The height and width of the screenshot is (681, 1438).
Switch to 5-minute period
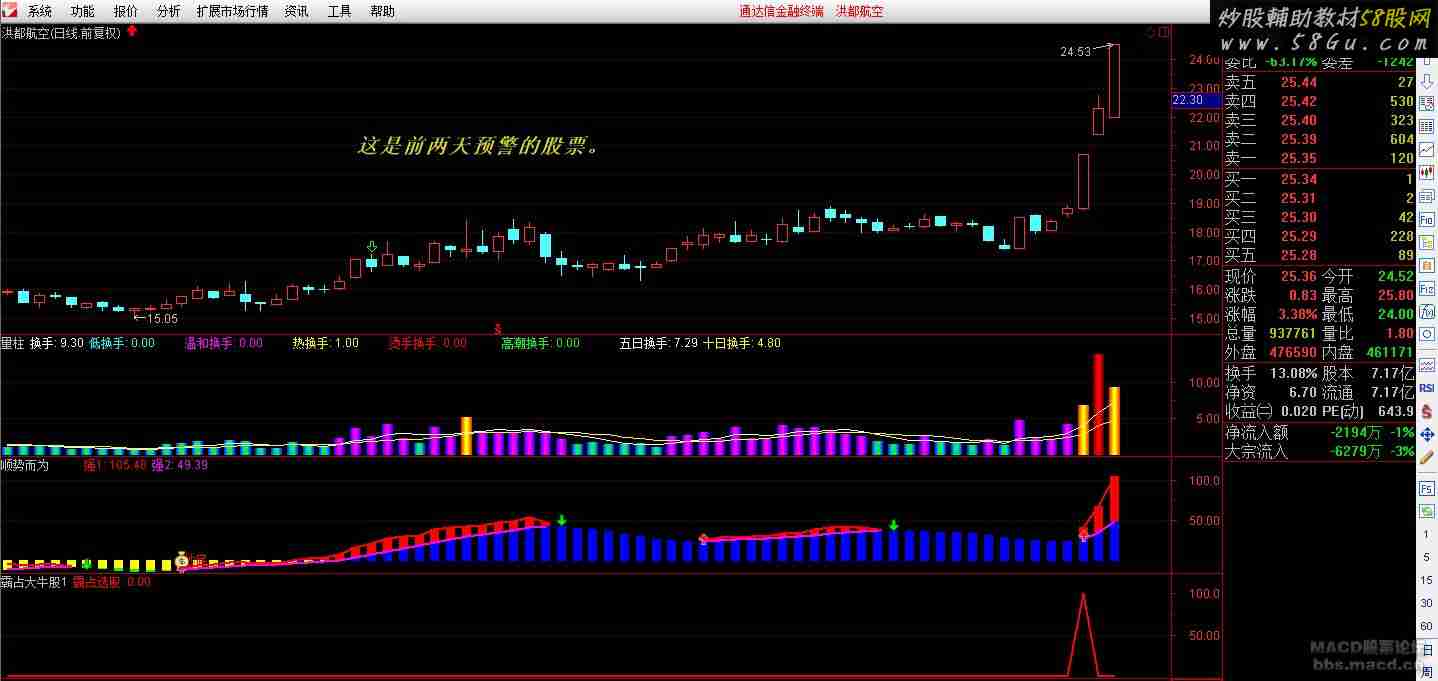1427,556
